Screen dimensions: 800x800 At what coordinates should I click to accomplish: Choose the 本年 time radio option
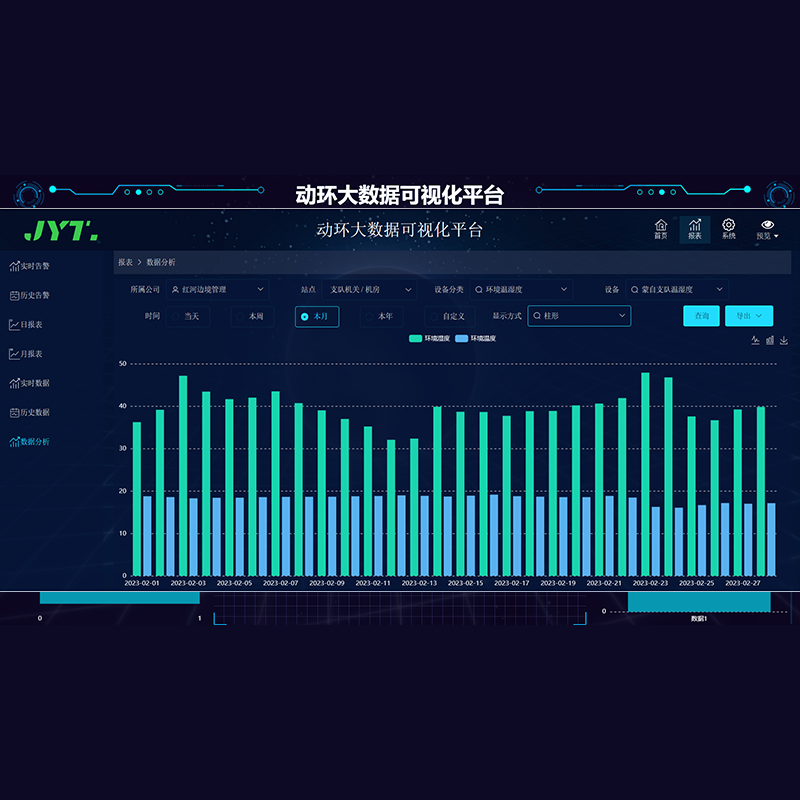pyautogui.click(x=383, y=316)
